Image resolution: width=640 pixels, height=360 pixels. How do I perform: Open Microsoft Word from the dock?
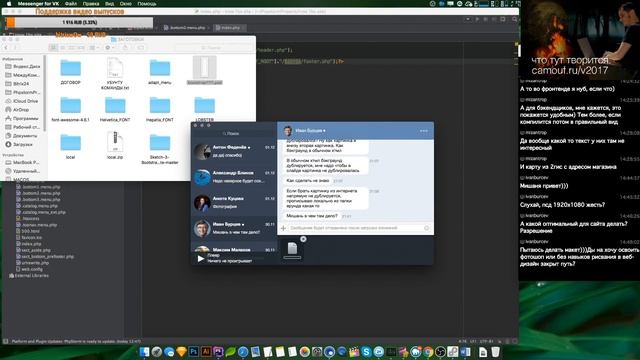[x=464, y=351]
